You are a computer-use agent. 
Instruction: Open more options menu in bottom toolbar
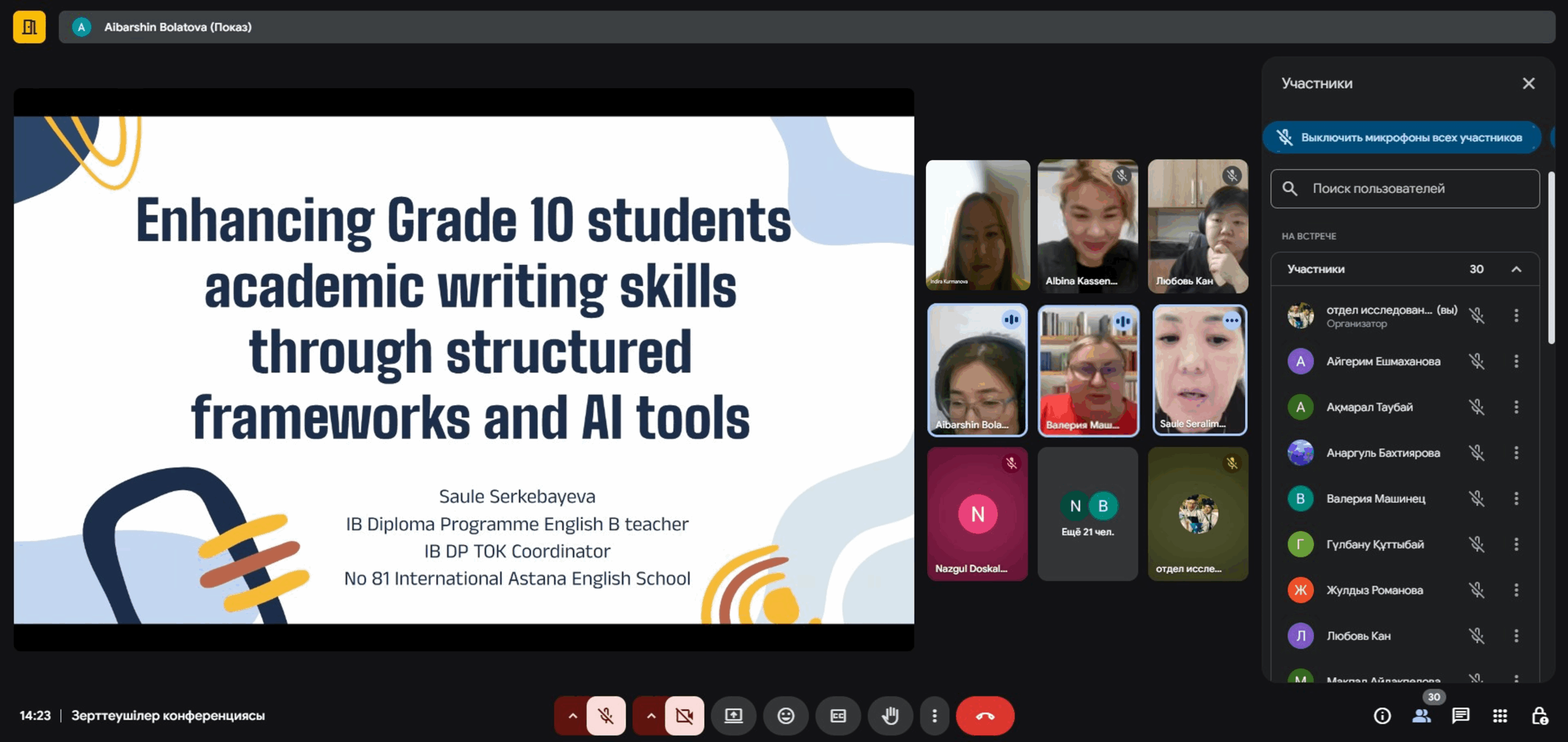tap(935, 715)
